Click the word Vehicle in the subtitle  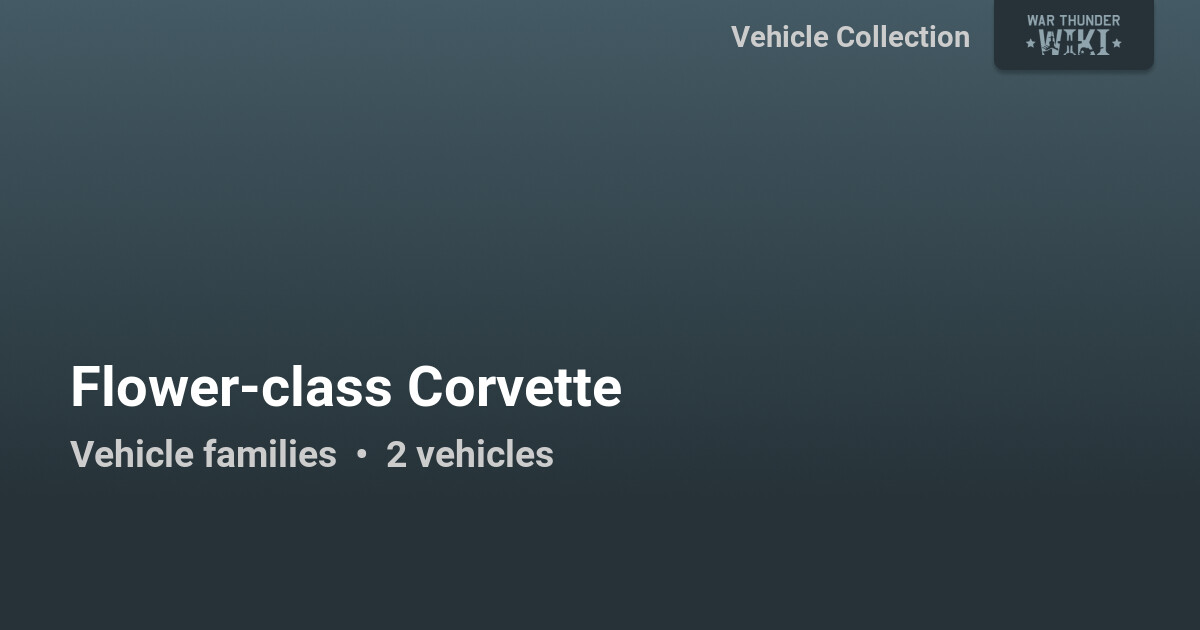(132, 454)
